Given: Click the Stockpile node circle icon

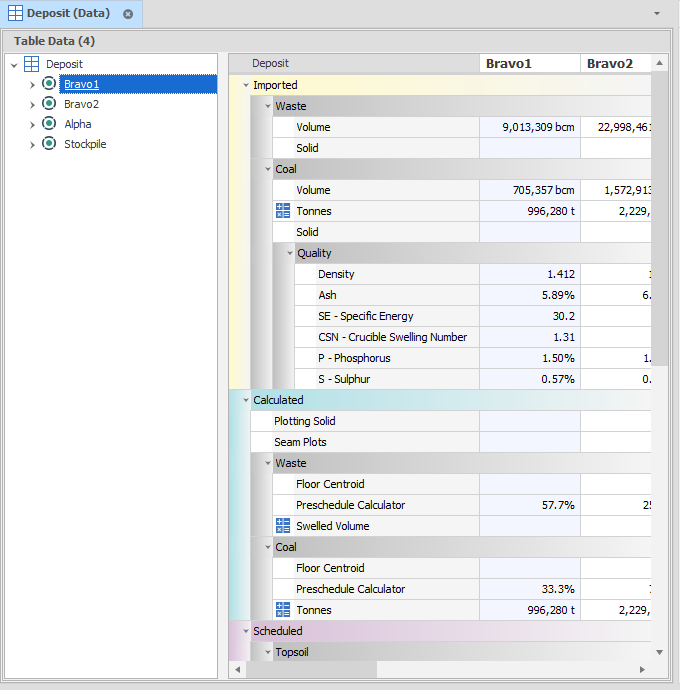Looking at the screenshot, I should pos(49,144).
